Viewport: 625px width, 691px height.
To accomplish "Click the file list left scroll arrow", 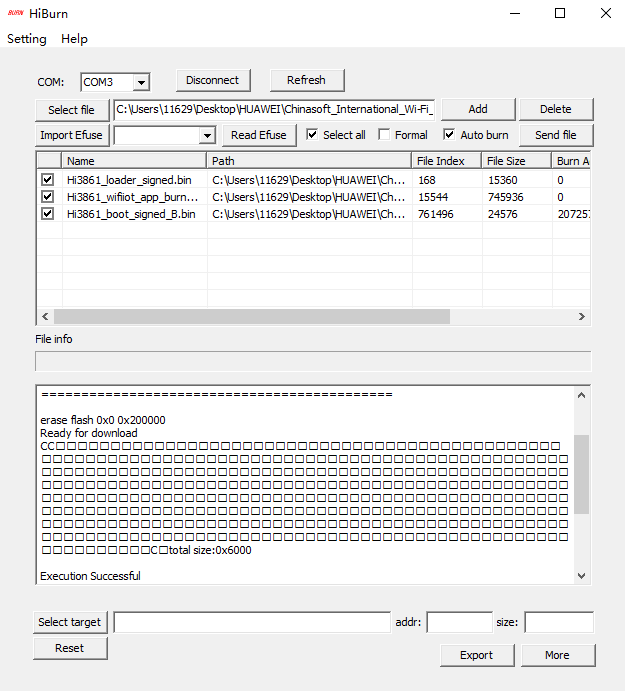I will pos(45,316).
